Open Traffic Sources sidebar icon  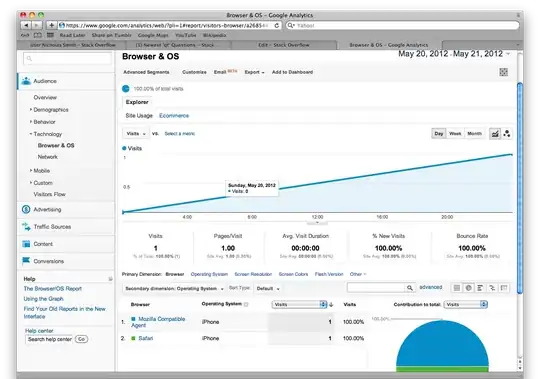click(x=26, y=227)
